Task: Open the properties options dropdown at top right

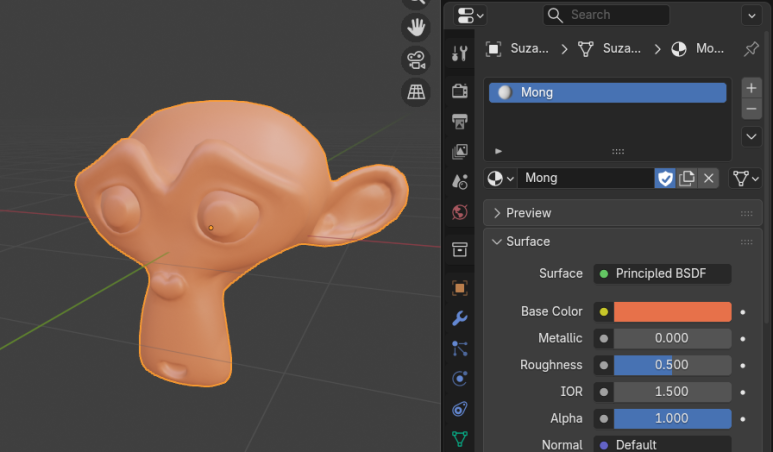Action: click(x=751, y=15)
